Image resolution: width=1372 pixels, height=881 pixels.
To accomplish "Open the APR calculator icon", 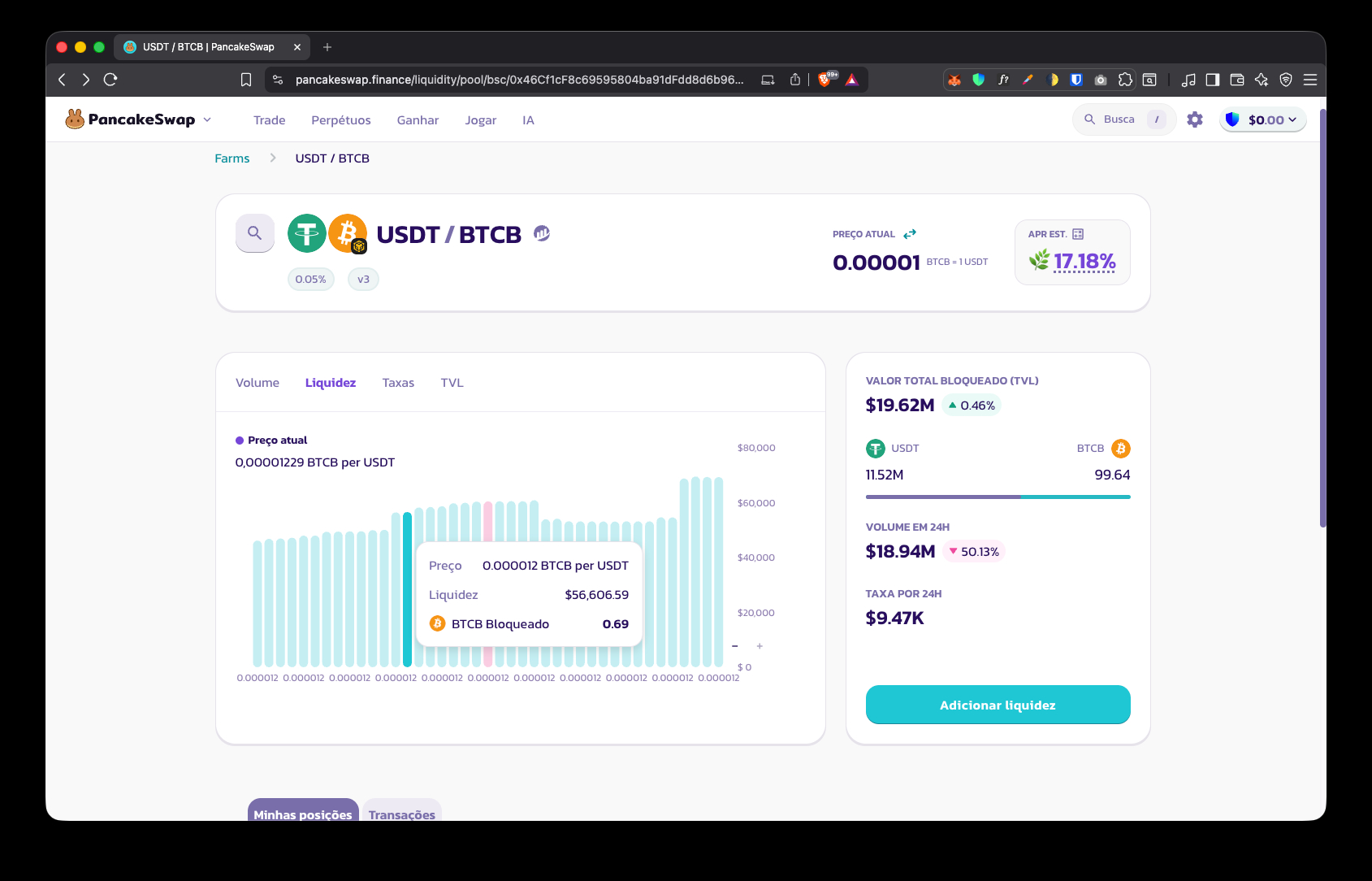I will pos(1078,234).
